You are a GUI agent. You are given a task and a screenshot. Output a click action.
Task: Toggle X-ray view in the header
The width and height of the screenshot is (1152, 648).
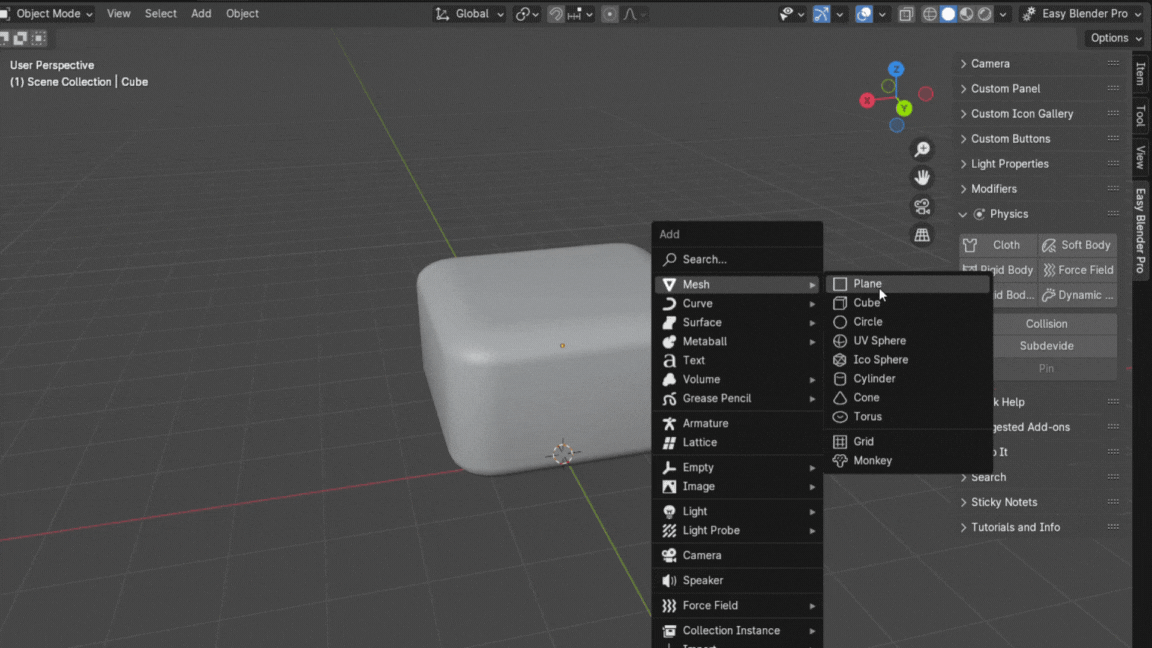pyautogui.click(x=906, y=14)
